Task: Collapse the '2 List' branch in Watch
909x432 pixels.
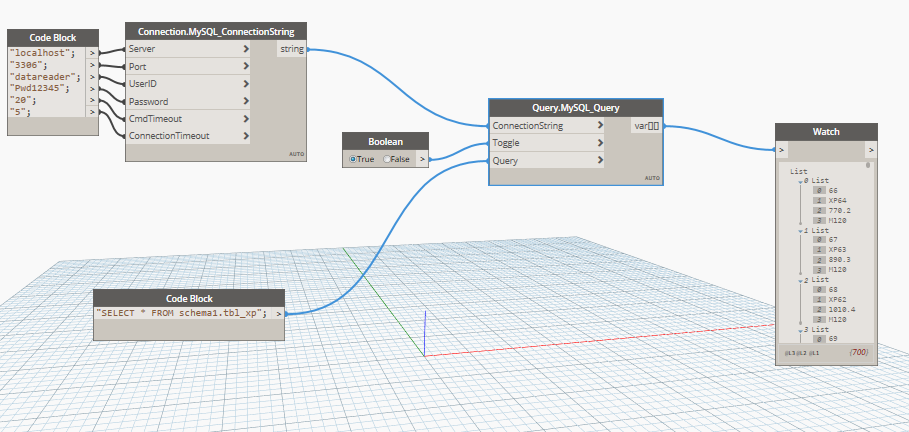Action: (801, 280)
